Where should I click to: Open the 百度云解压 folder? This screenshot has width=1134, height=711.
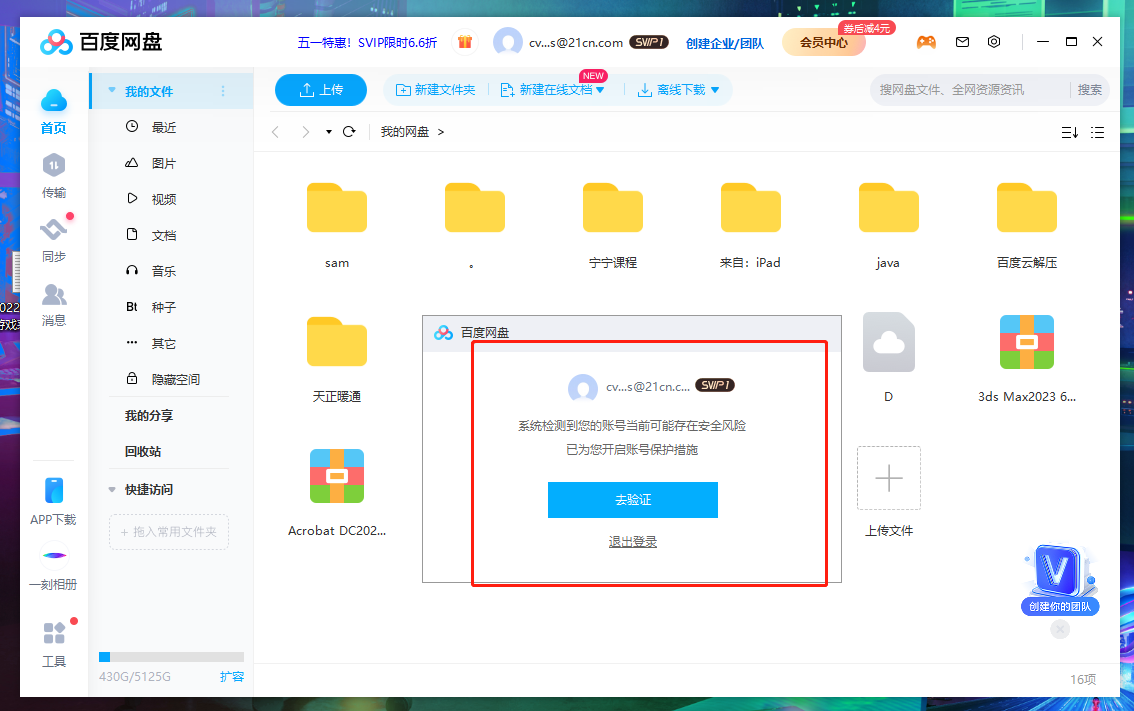1026,208
